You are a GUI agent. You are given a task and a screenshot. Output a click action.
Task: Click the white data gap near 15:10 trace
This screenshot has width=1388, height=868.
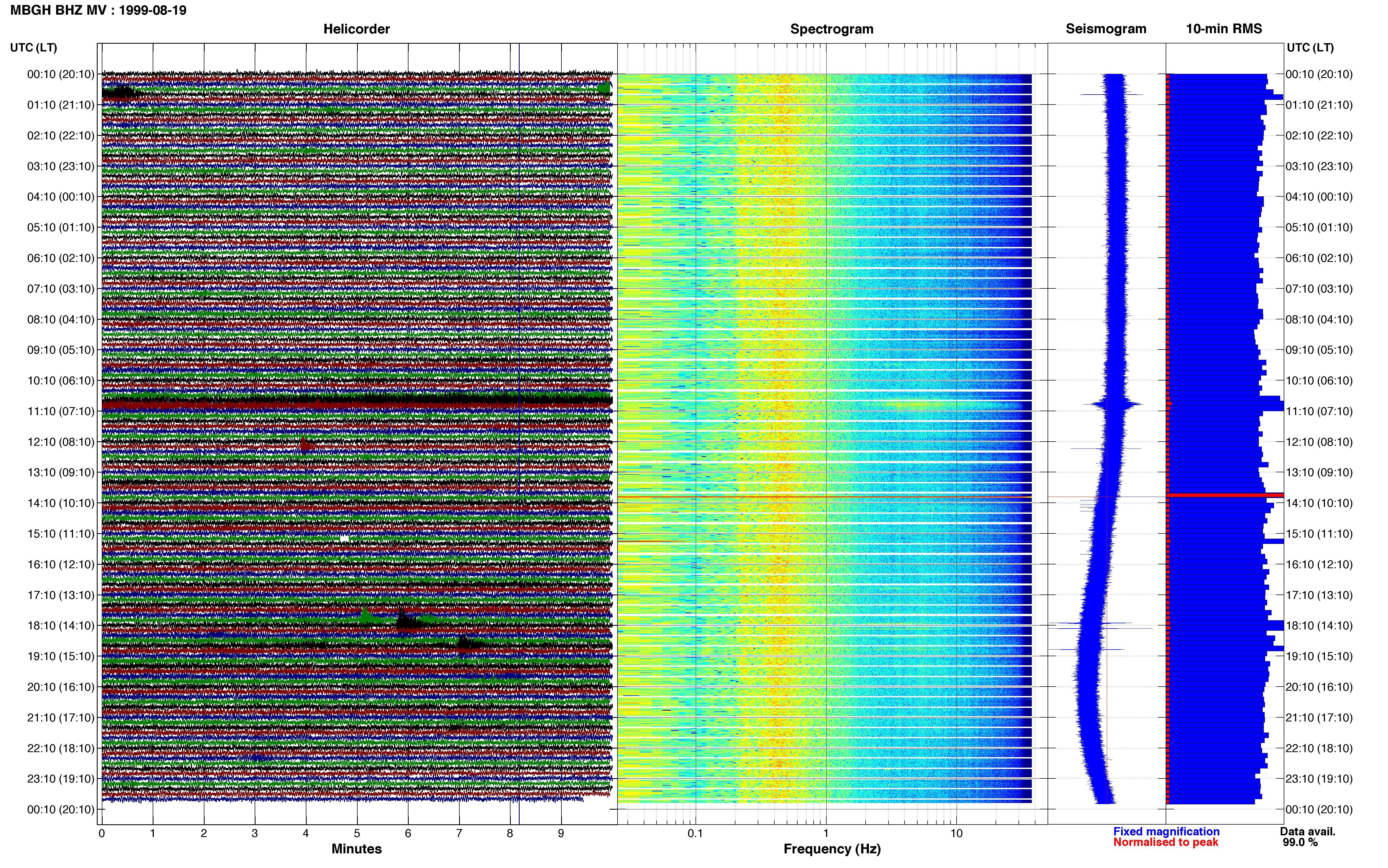click(x=344, y=538)
